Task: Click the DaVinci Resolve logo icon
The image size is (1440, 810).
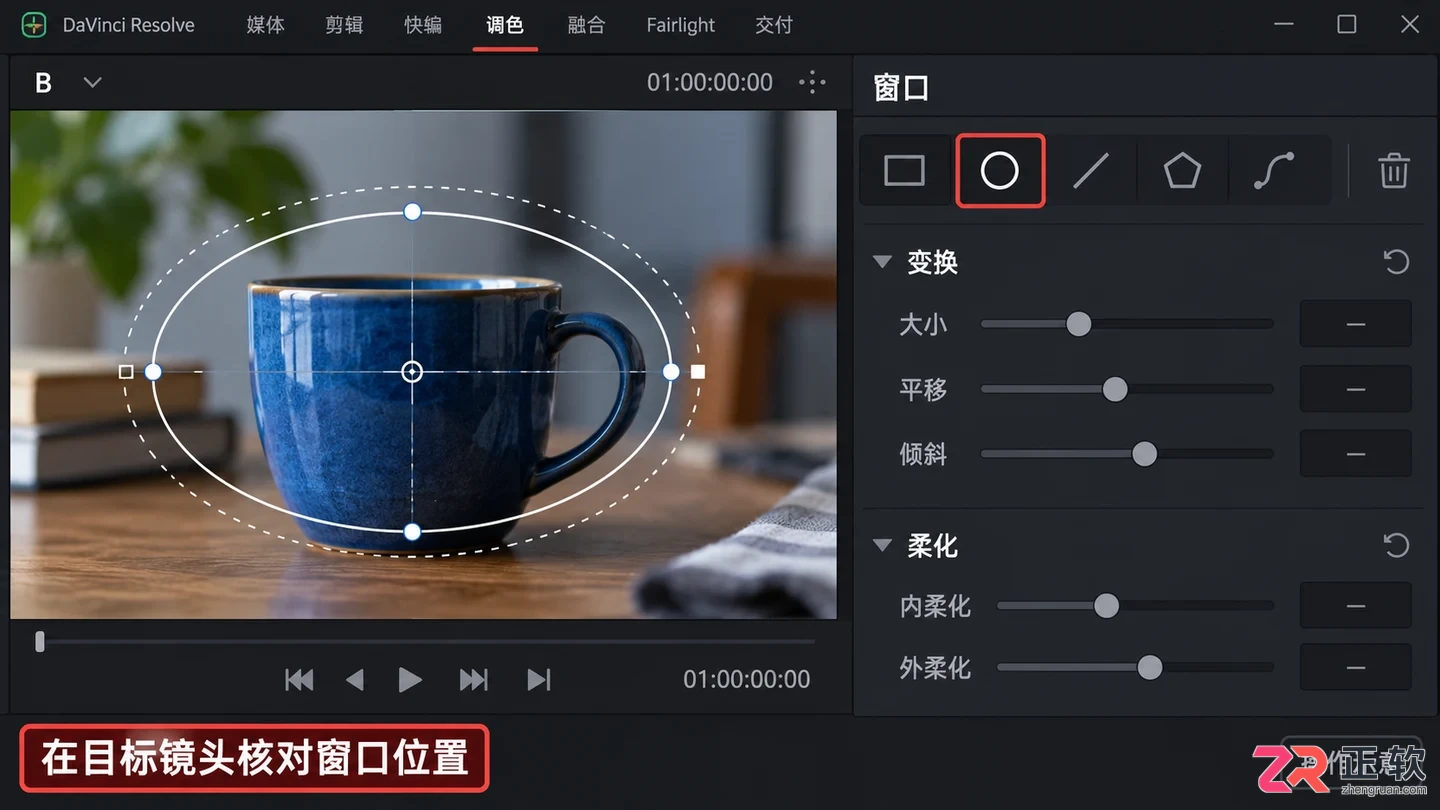Action: [33, 25]
